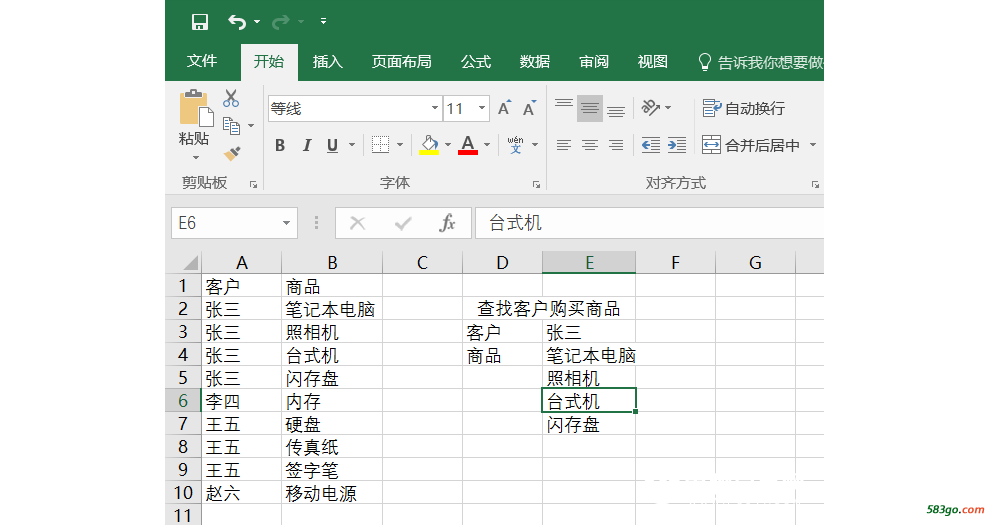The width and height of the screenshot is (990, 525).
Task: Click the Cut scissors icon
Action: click(x=231, y=98)
